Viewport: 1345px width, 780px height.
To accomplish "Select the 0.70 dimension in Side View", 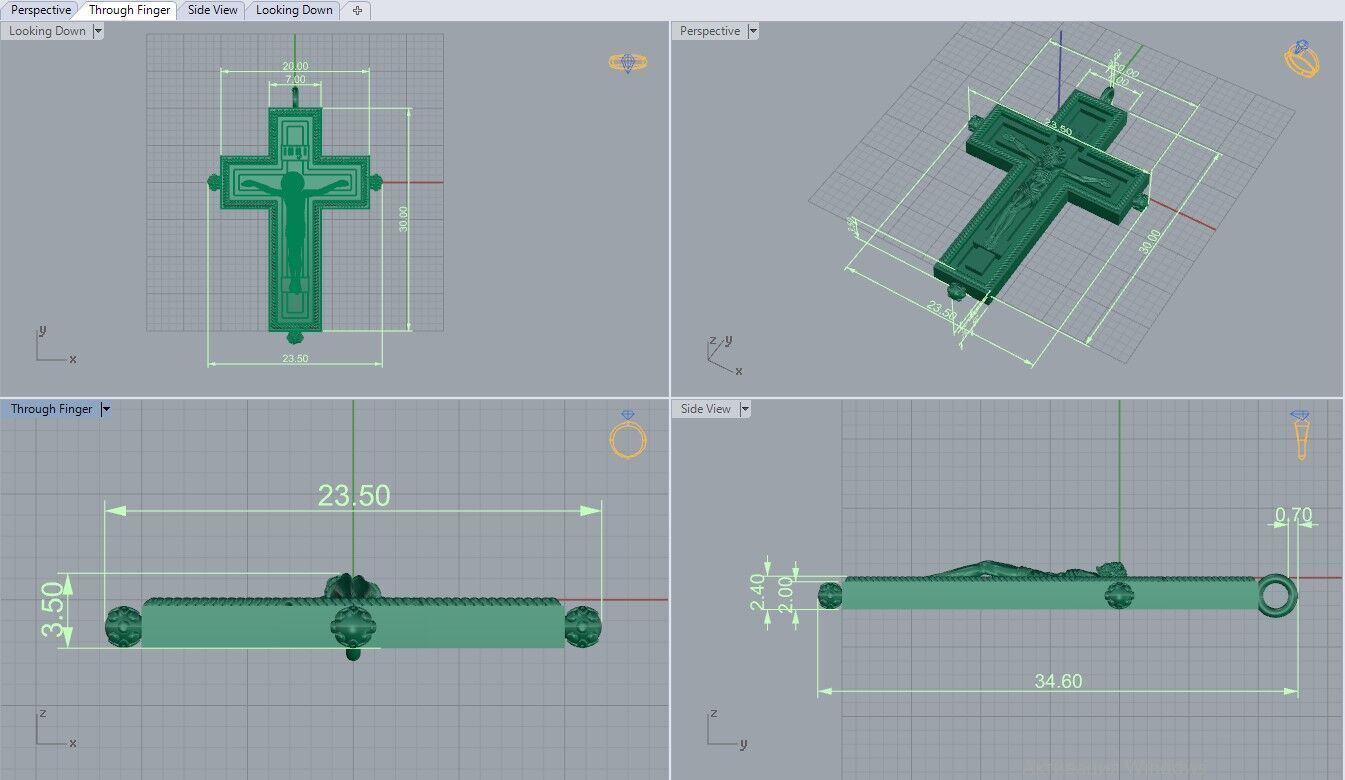I will click(1293, 516).
